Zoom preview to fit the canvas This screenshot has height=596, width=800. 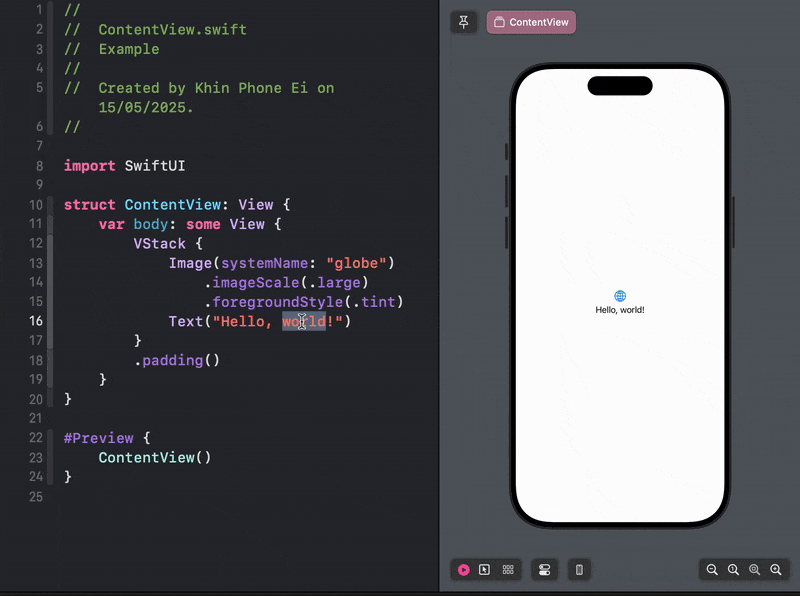(755, 569)
